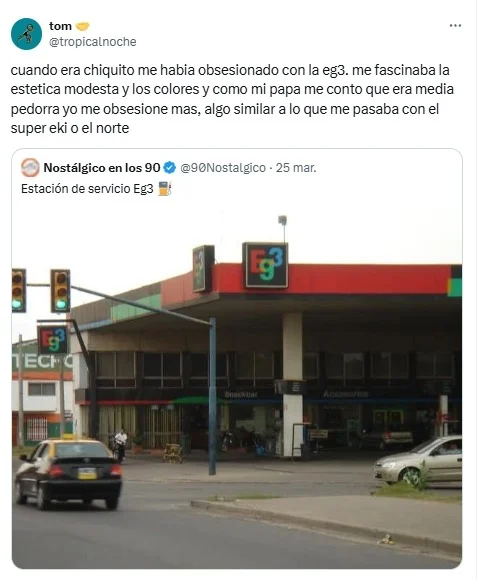Screen dimensions: 480x579
Task: Click the "25 mar." timestamp
Action: (296, 168)
